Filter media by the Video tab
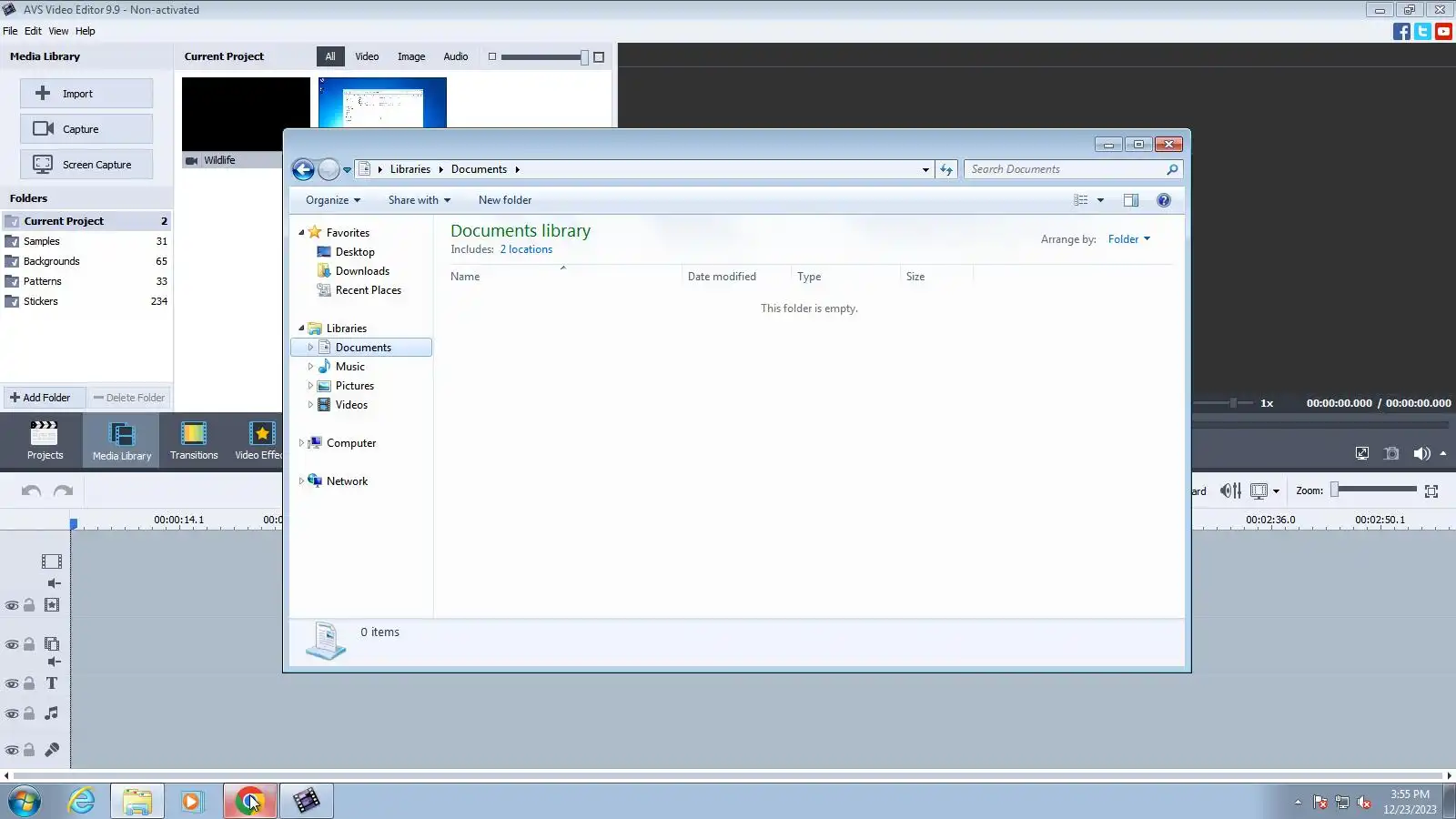 click(x=367, y=56)
